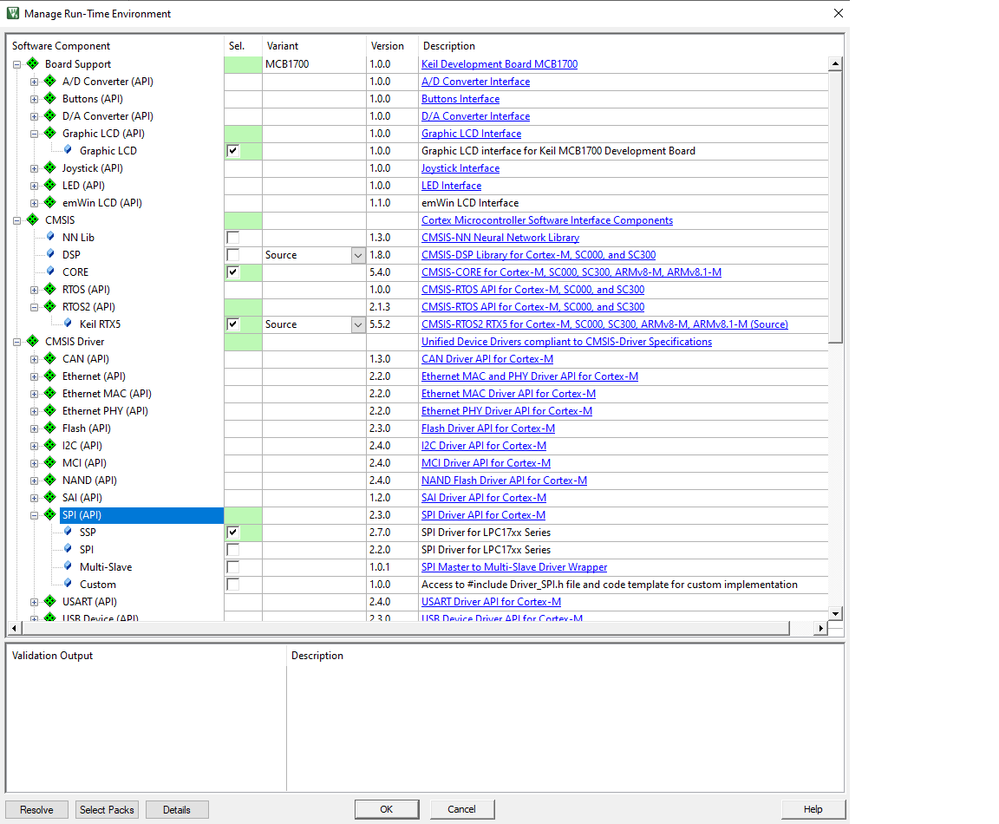This screenshot has height=824, width=999.
Task: Open SPI Master to Multi-Slave Driver Wrapper link
Action: [514, 567]
